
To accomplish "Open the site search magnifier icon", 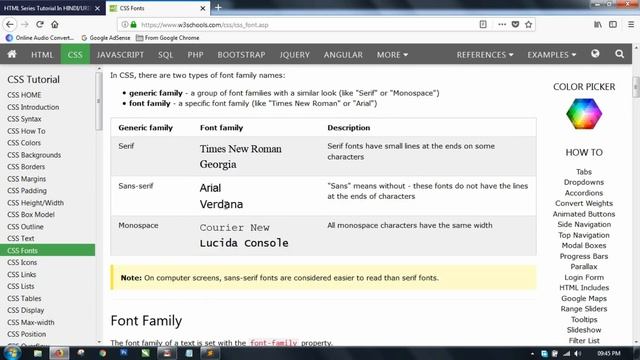I will click(619, 54).
